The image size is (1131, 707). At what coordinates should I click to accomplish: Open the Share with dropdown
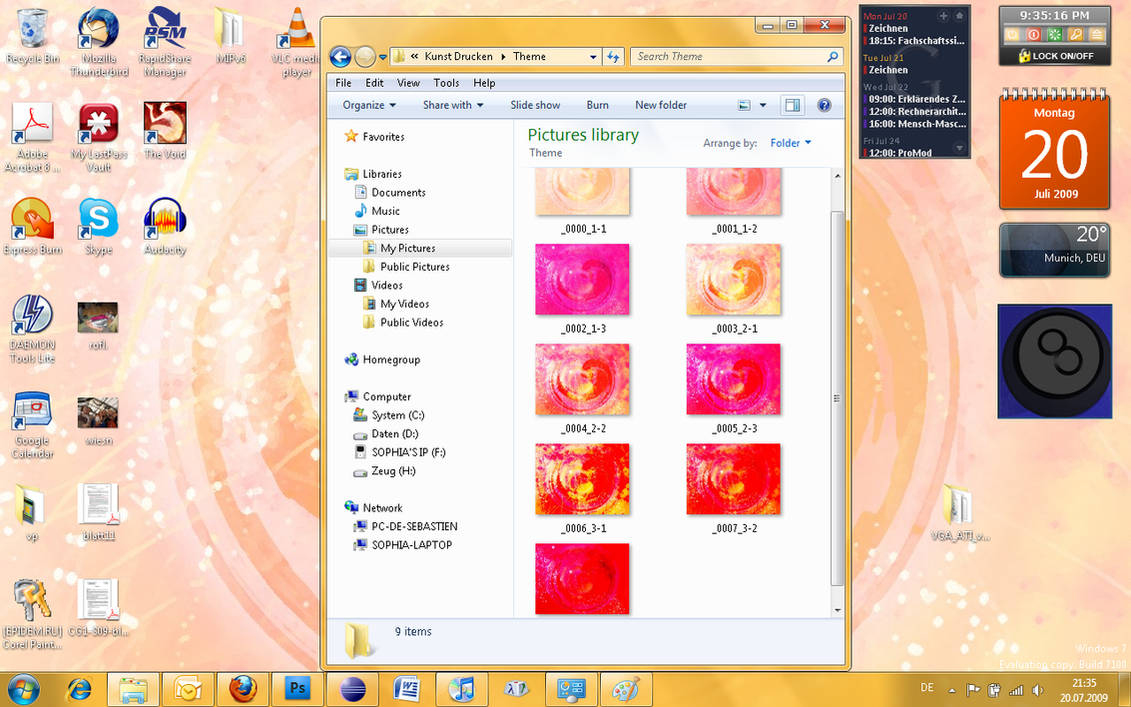pos(453,105)
